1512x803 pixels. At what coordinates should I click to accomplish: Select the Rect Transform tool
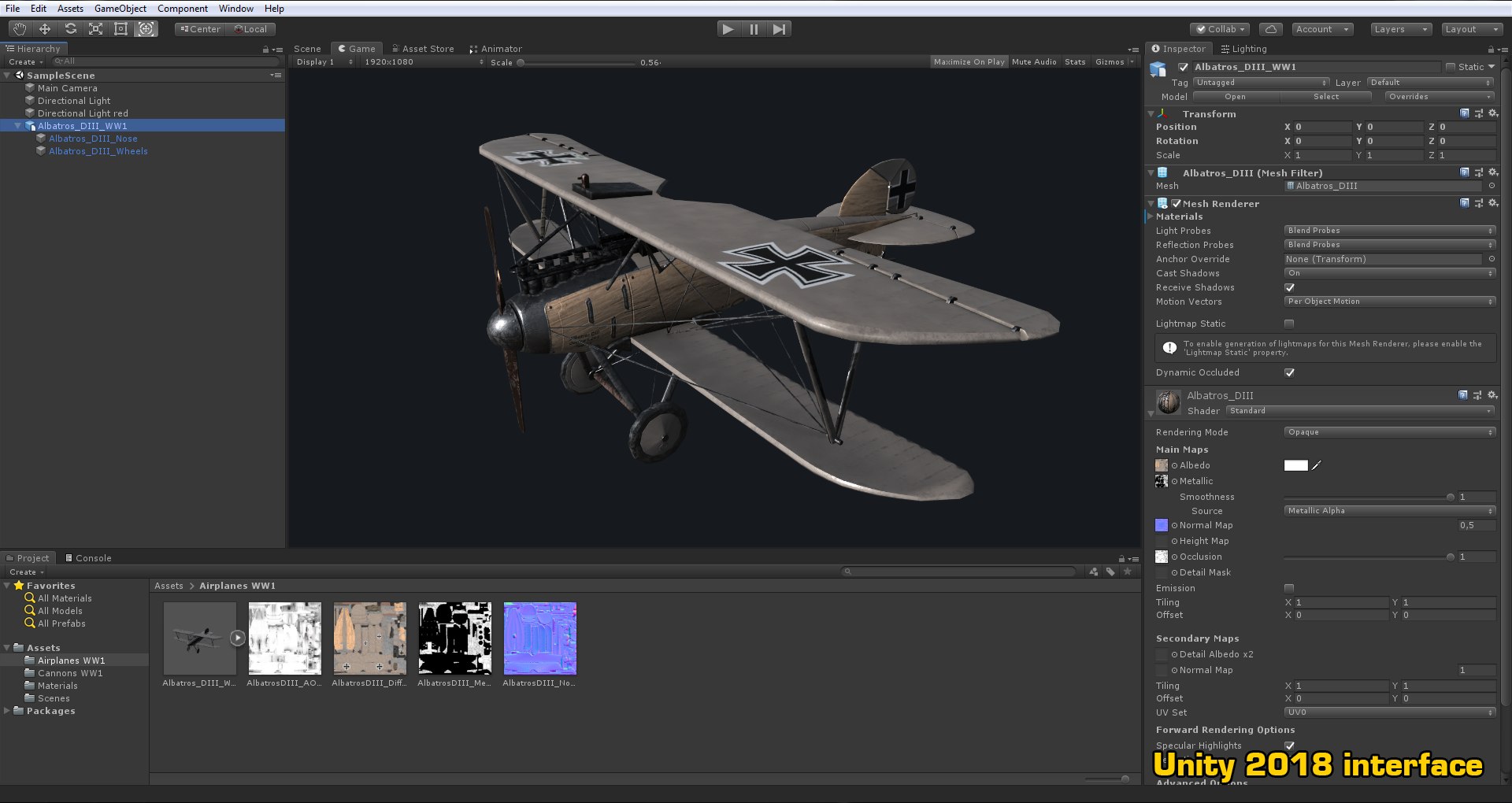click(x=120, y=29)
